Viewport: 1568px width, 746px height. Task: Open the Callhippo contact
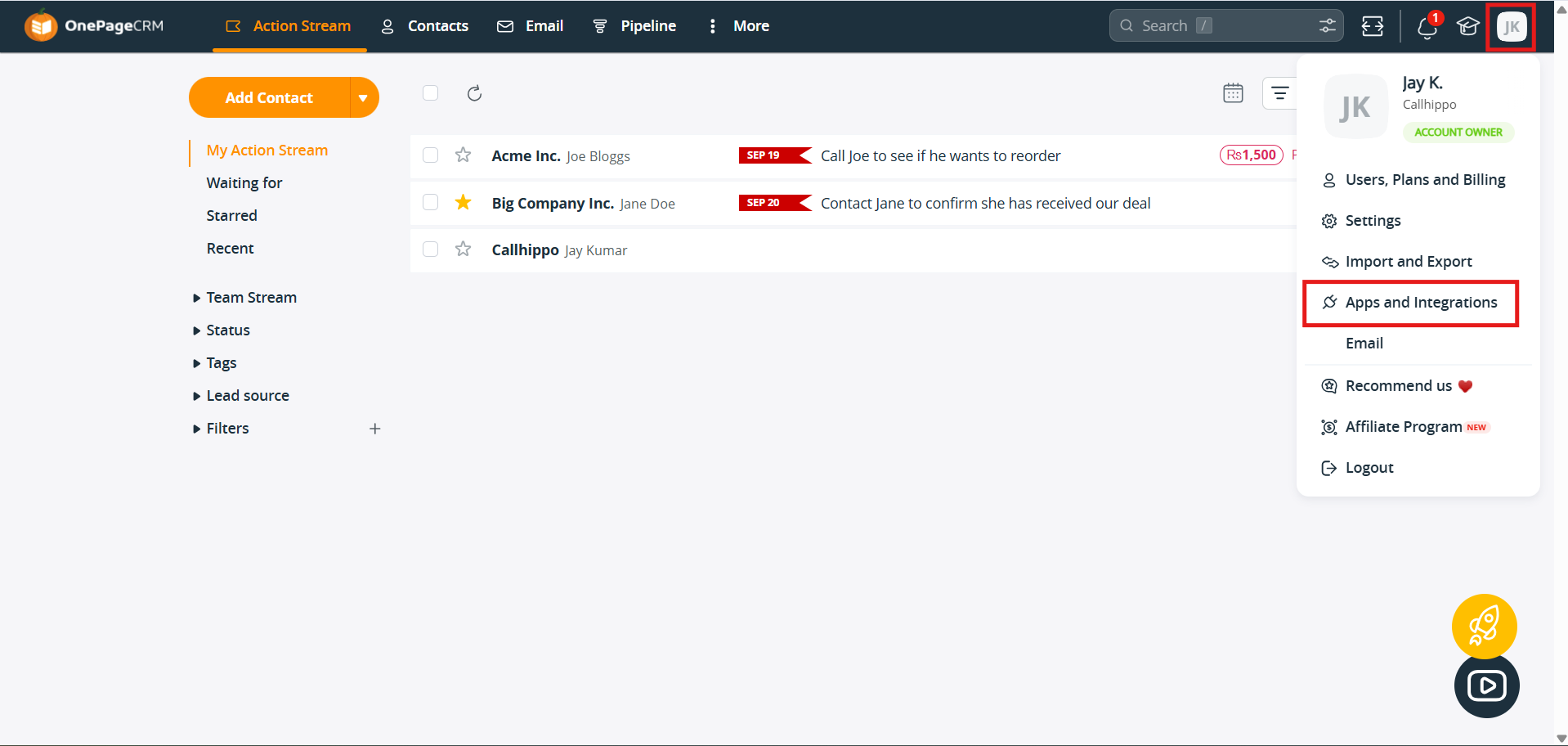point(525,249)
